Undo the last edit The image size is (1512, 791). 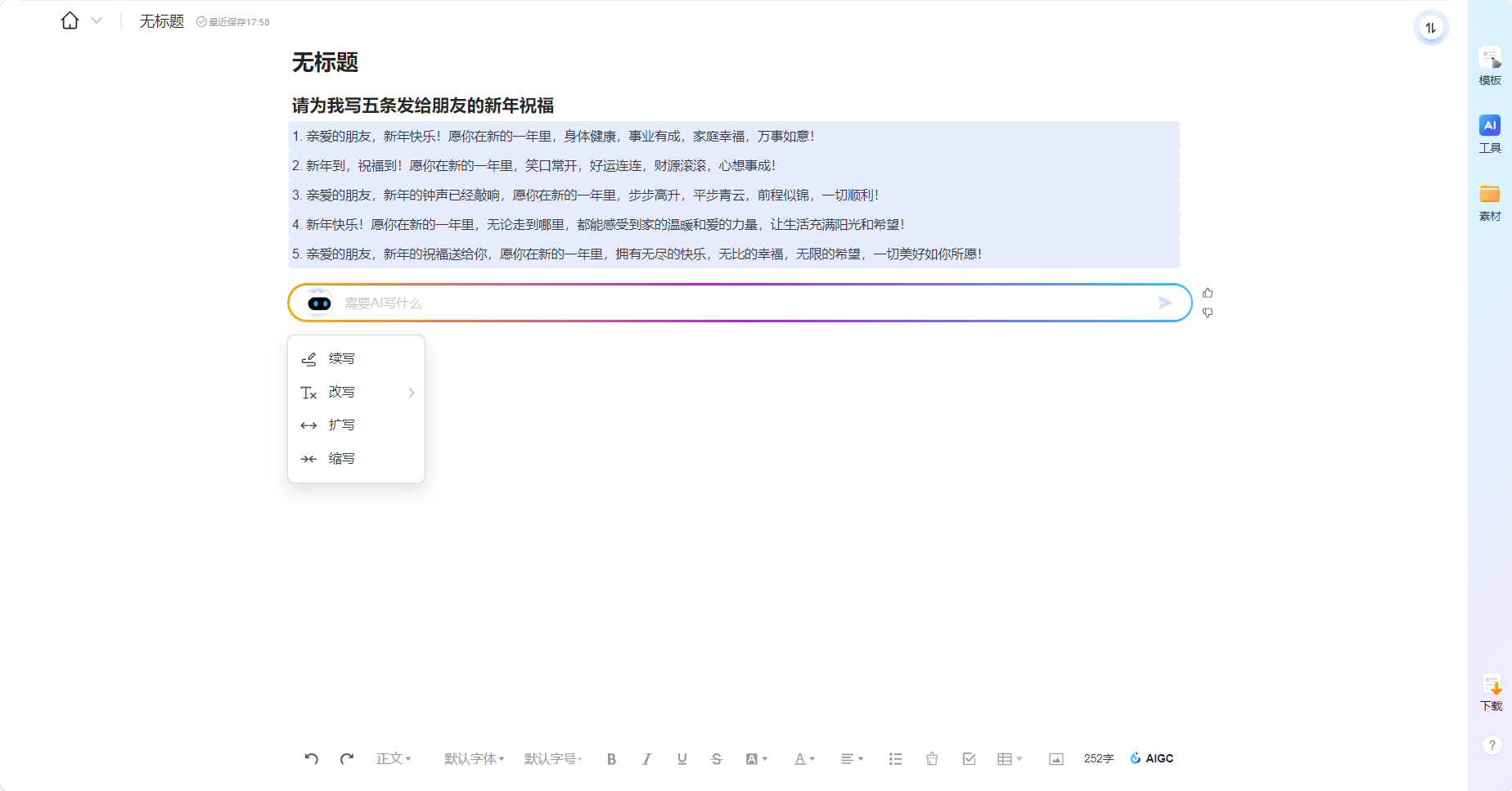[311, 759]
